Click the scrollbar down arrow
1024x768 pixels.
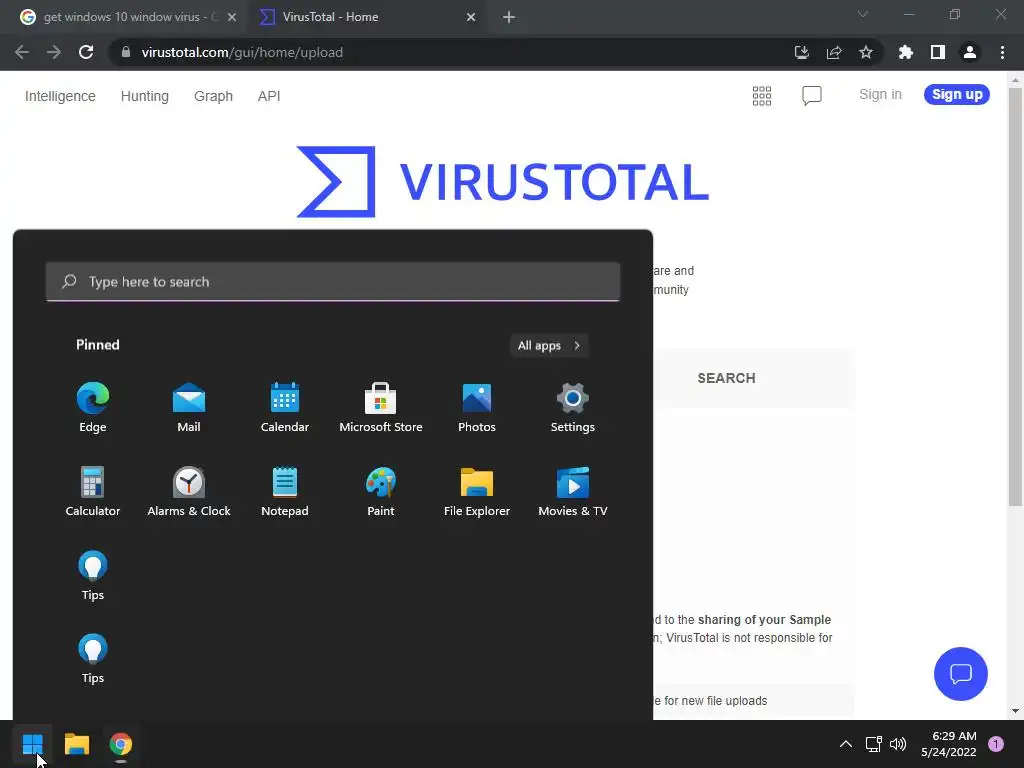1015,711
